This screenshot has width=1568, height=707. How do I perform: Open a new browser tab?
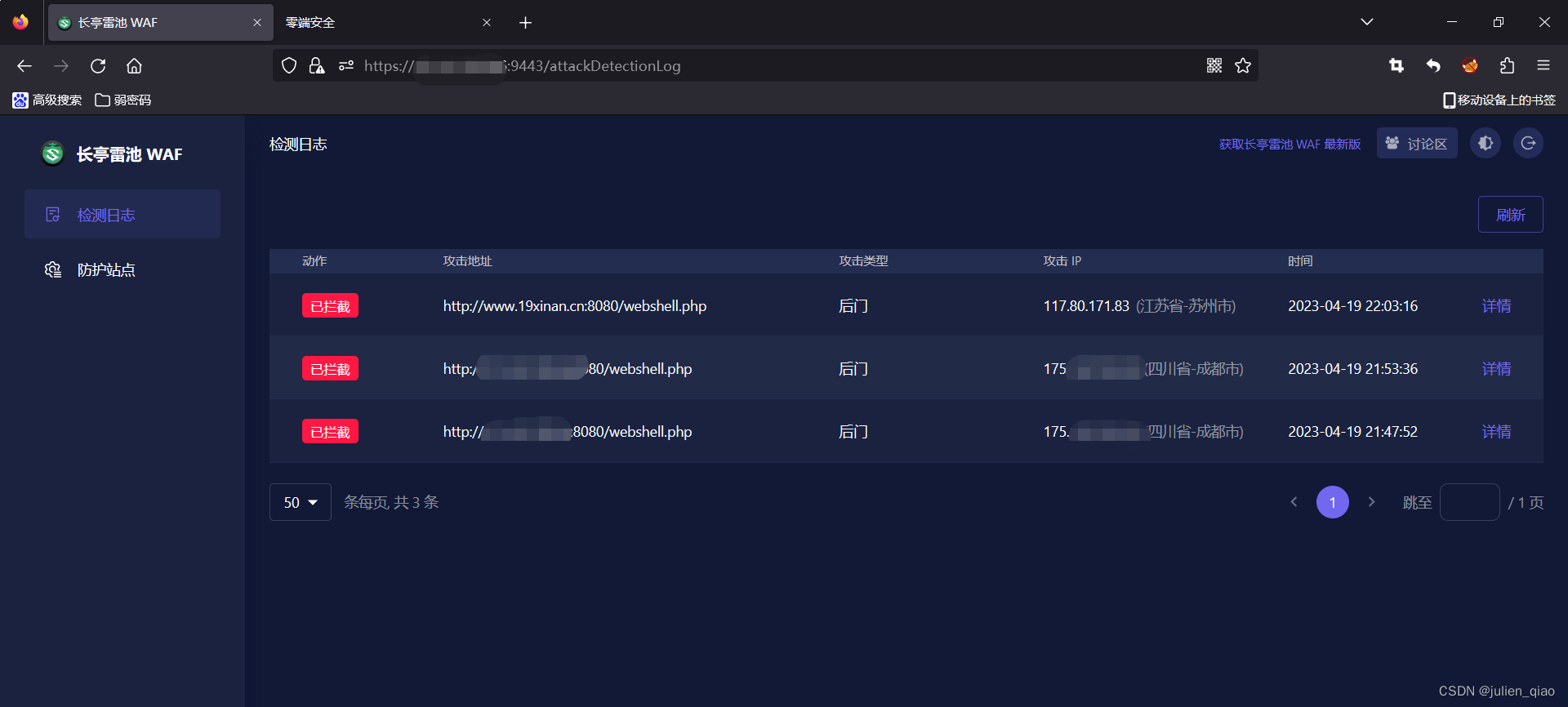click(525, 23)
